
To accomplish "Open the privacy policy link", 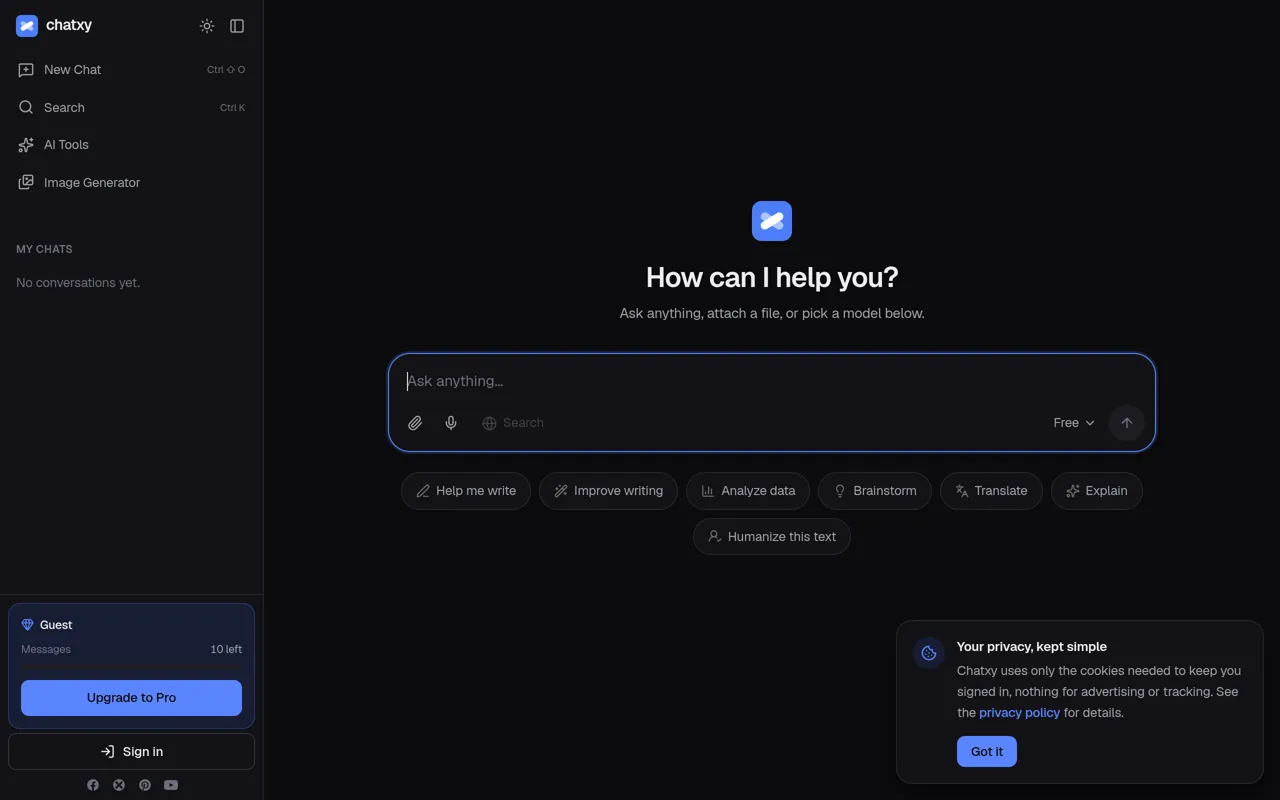I will coord(1019,713).
